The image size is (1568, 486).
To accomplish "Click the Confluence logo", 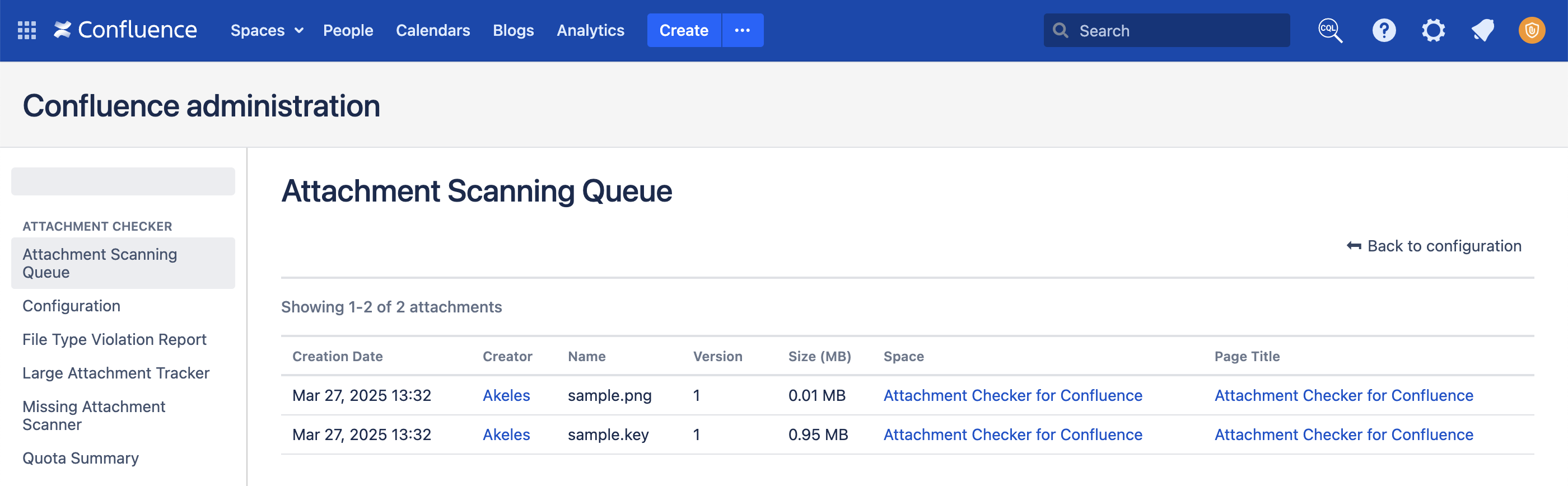I will [x=125, y=30].
